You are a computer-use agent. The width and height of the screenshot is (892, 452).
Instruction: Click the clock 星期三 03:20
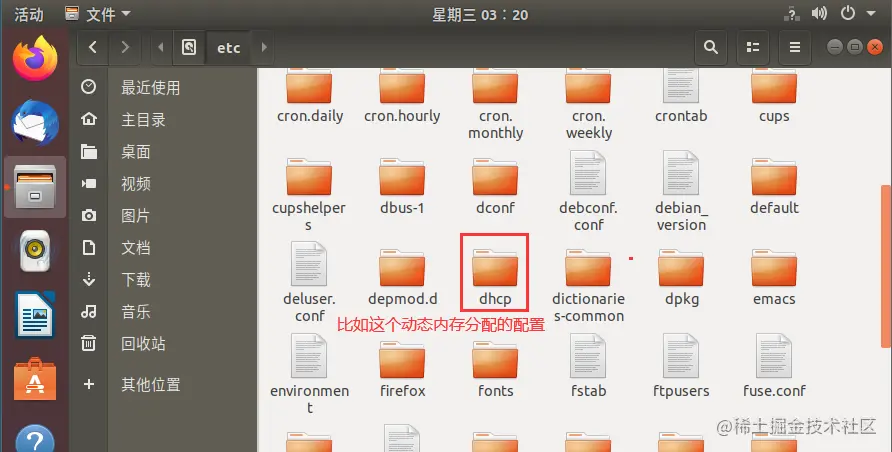coord(480,15)
